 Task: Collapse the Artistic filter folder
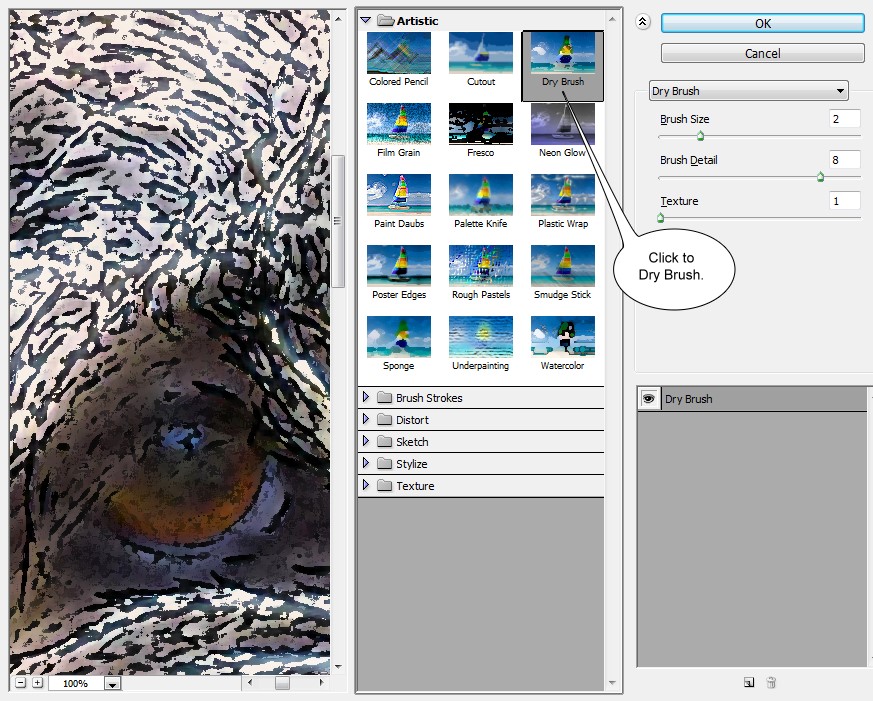pyautogui.click(x=366, y=20)
